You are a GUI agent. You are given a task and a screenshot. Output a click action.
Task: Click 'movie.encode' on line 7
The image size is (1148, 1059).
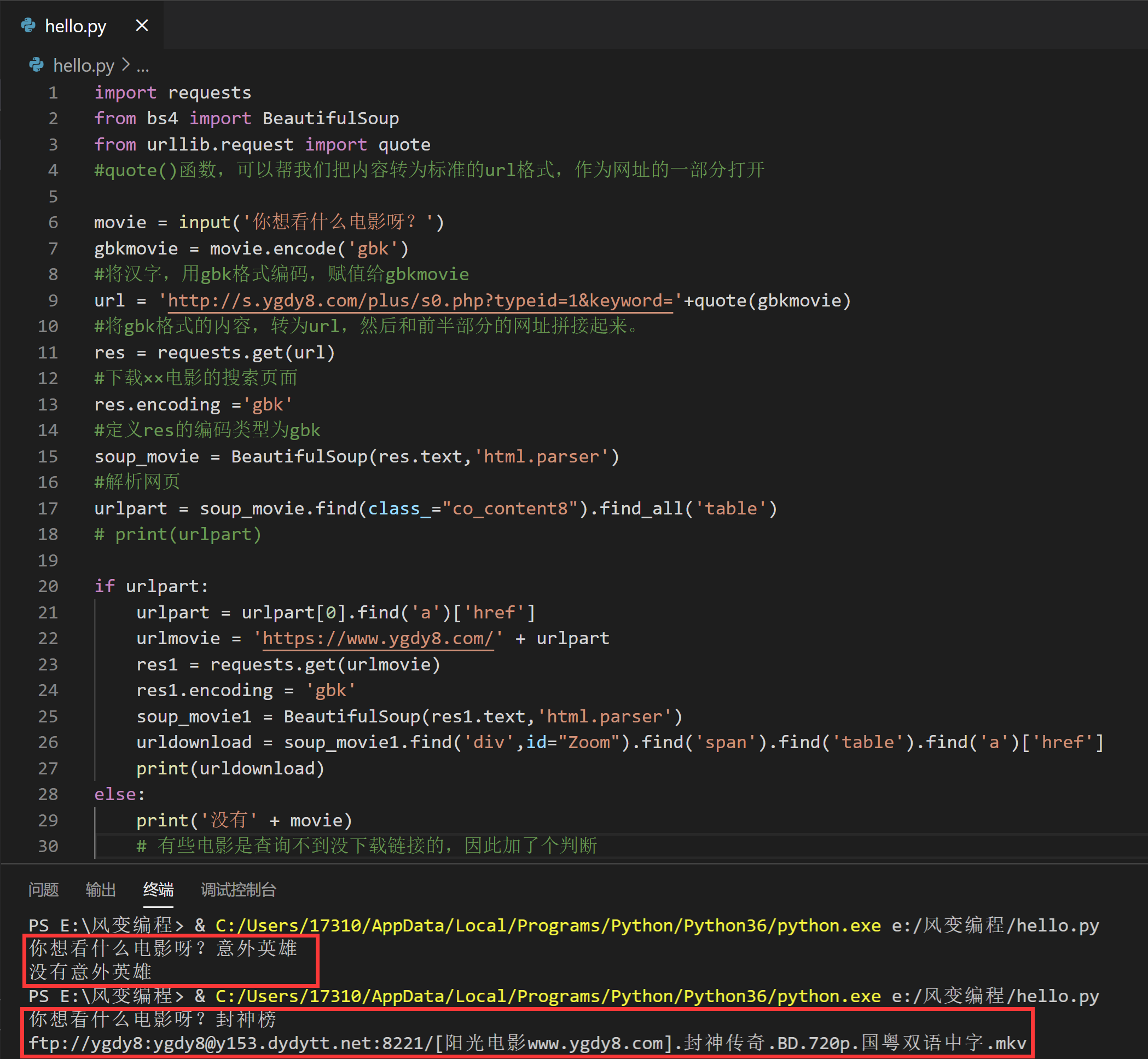point(272,248)
